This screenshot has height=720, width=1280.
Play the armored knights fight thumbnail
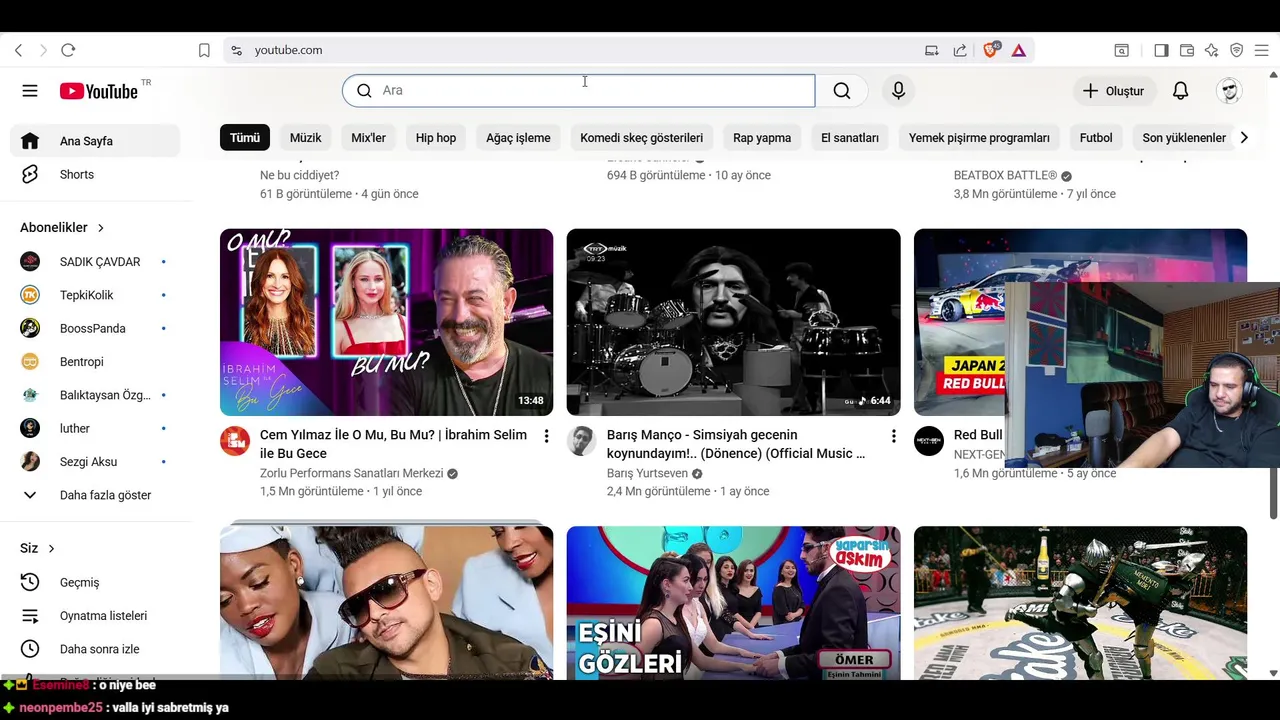tap(1080, 603)
